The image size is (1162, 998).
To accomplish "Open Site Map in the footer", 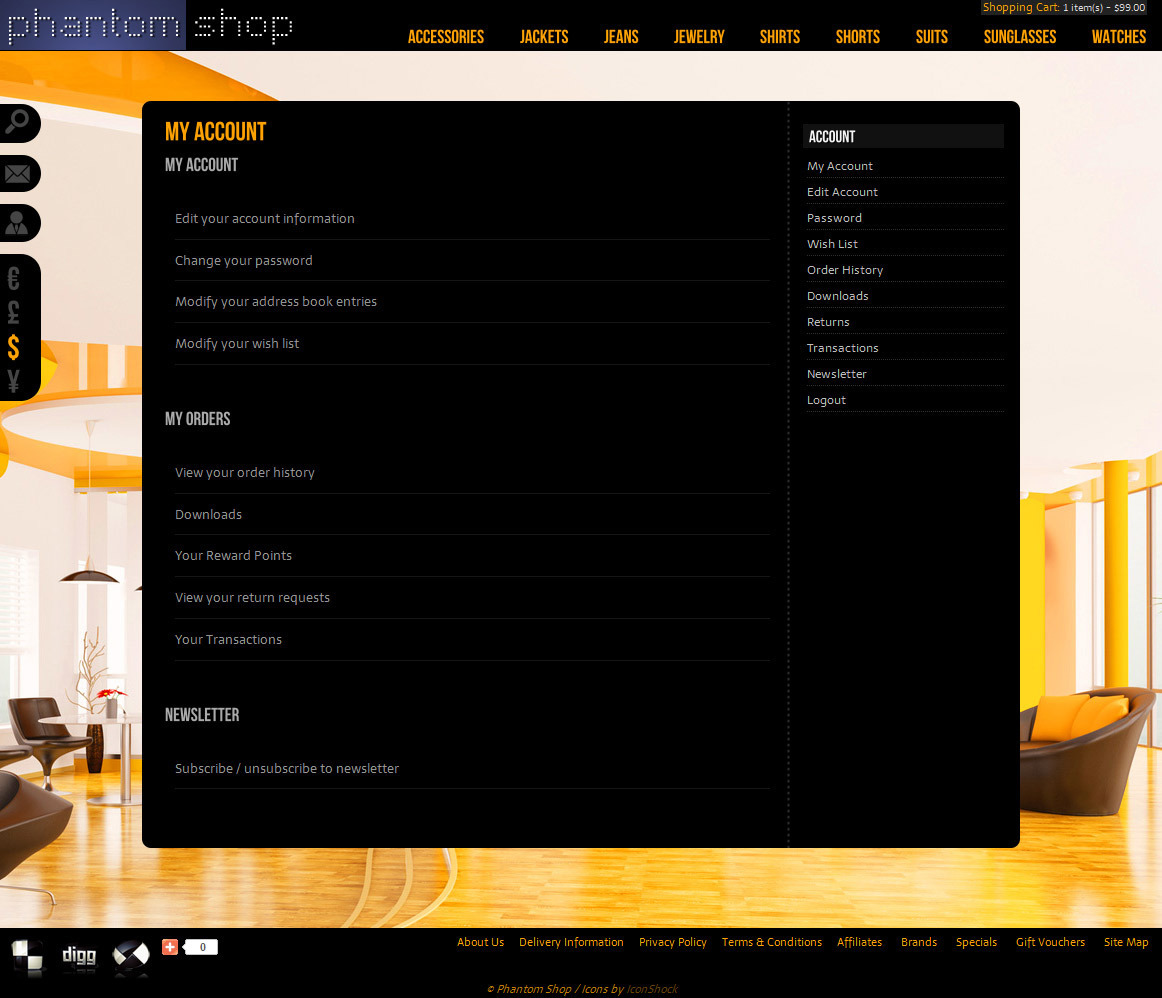I will coord(1126,942).
